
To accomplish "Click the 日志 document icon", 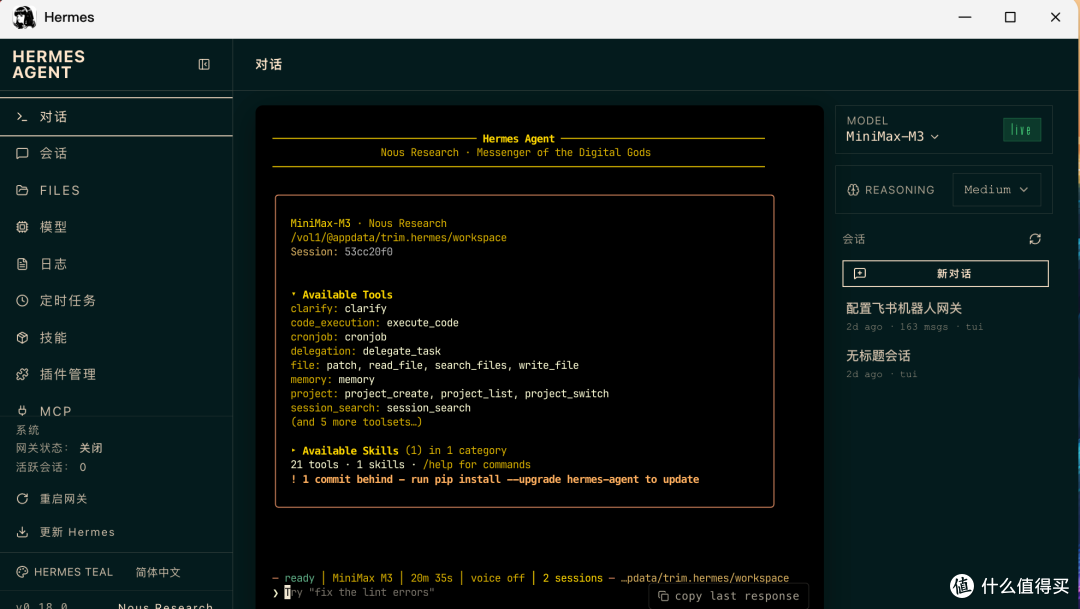I will pyautogui.click(x=22, y=264).
